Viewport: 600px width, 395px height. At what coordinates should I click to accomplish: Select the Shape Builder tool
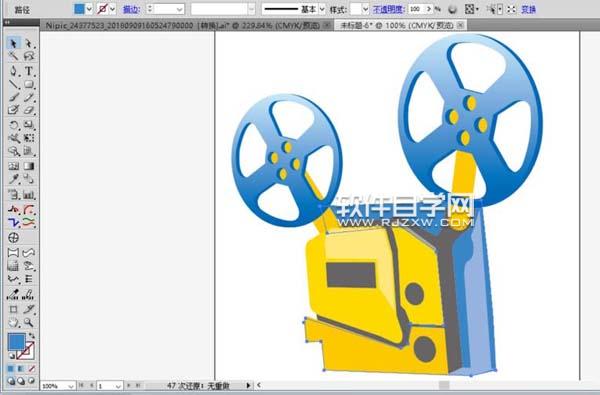pyautogui.click(x=13, y=151)
